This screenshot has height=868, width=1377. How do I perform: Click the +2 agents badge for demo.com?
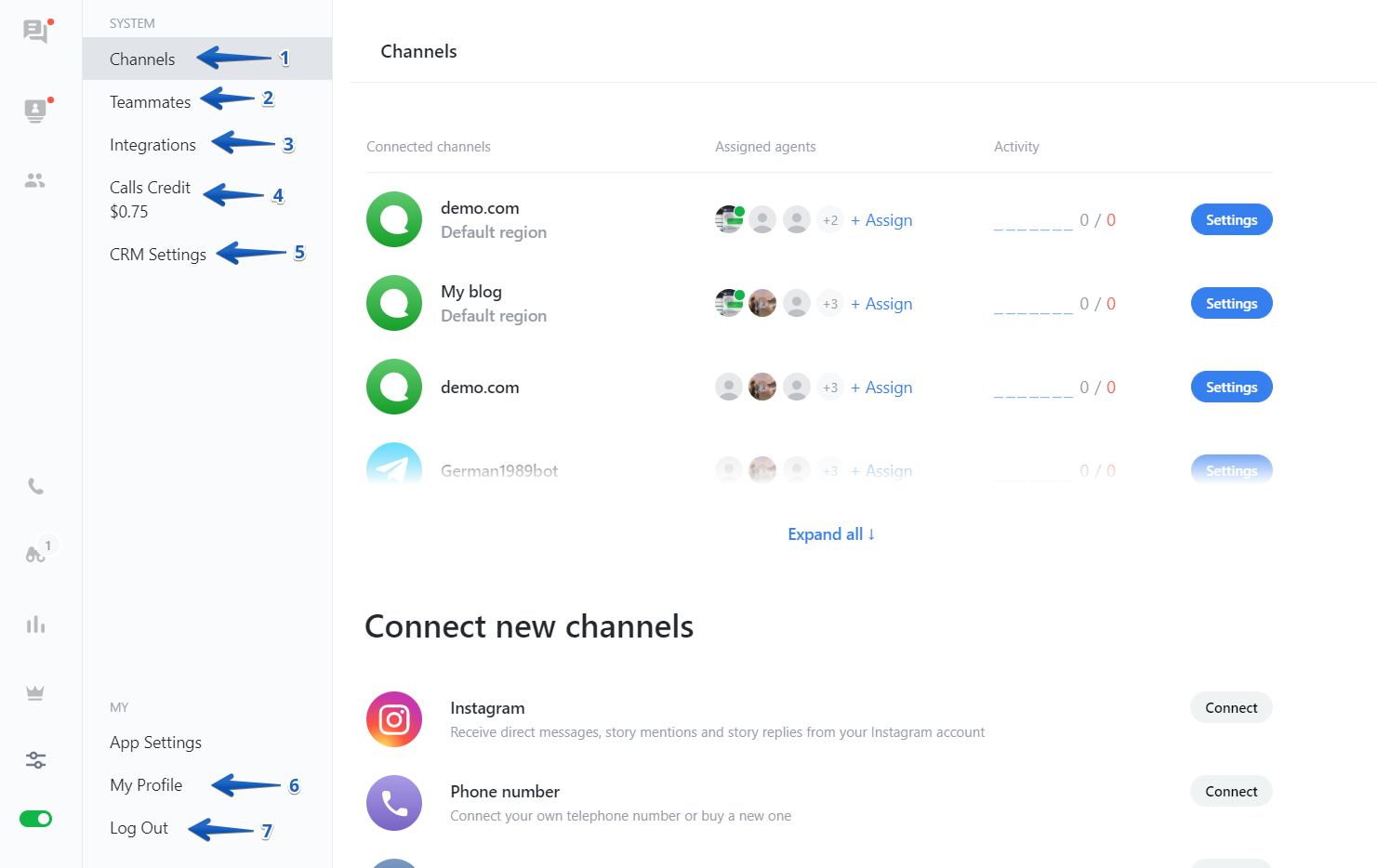point(830,220)
